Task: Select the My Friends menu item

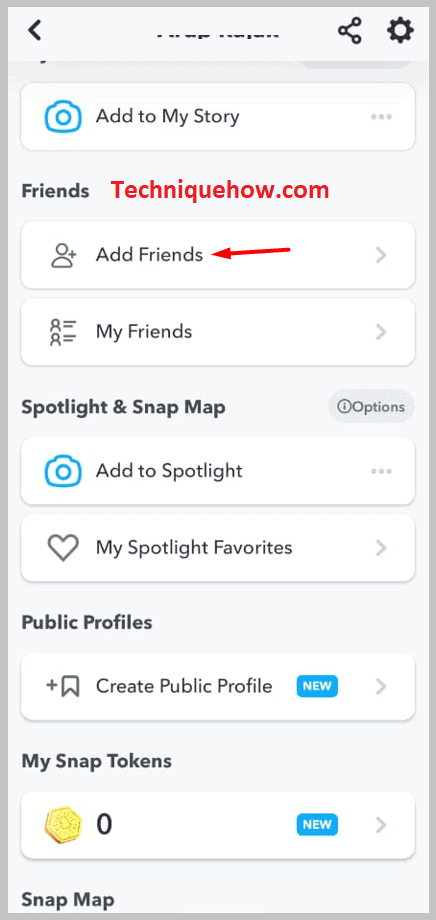Action: coord(218,332)
